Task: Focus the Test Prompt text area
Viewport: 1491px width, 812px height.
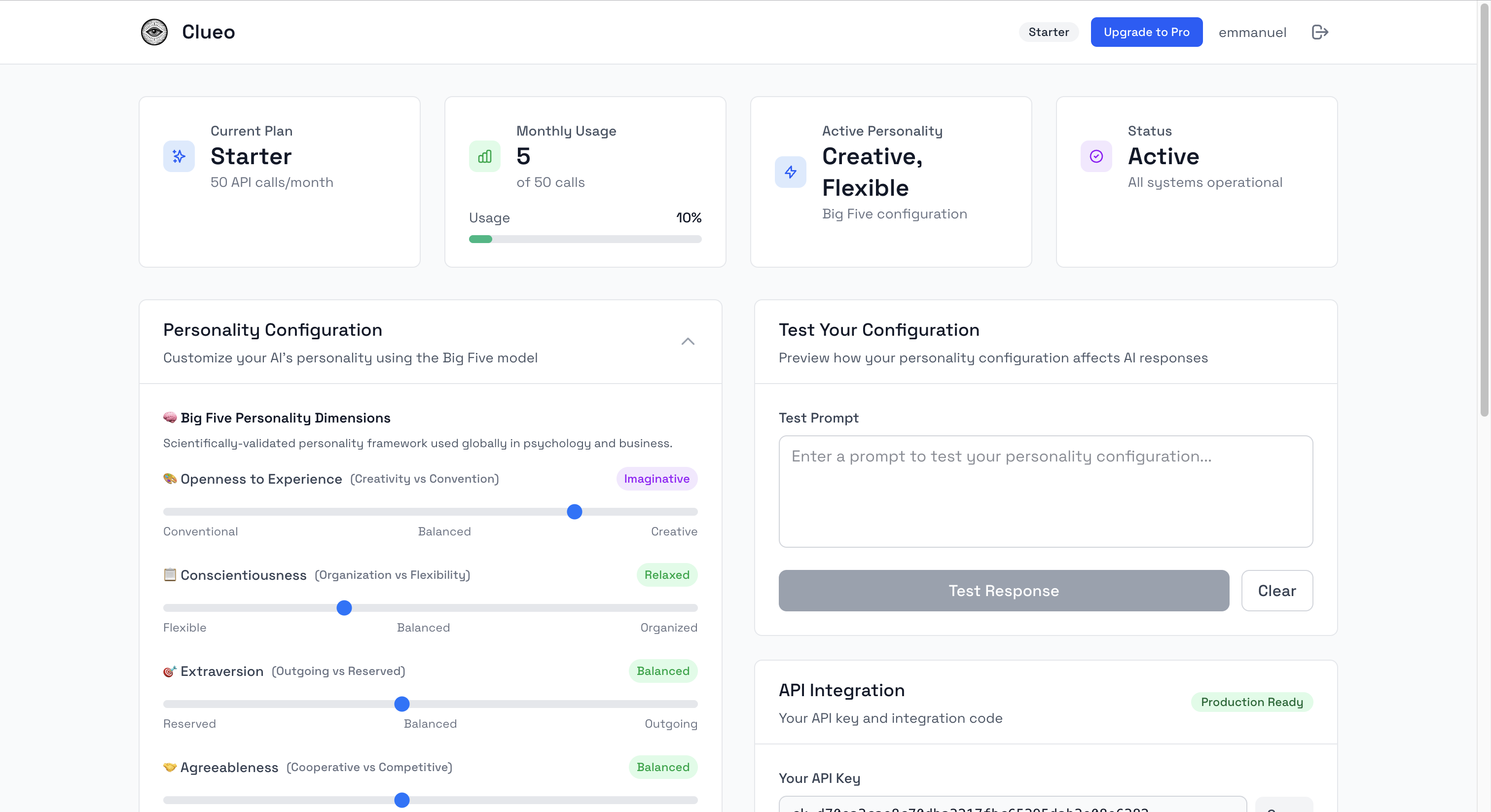Action: pyautogui.click(x=1045, y=492)
